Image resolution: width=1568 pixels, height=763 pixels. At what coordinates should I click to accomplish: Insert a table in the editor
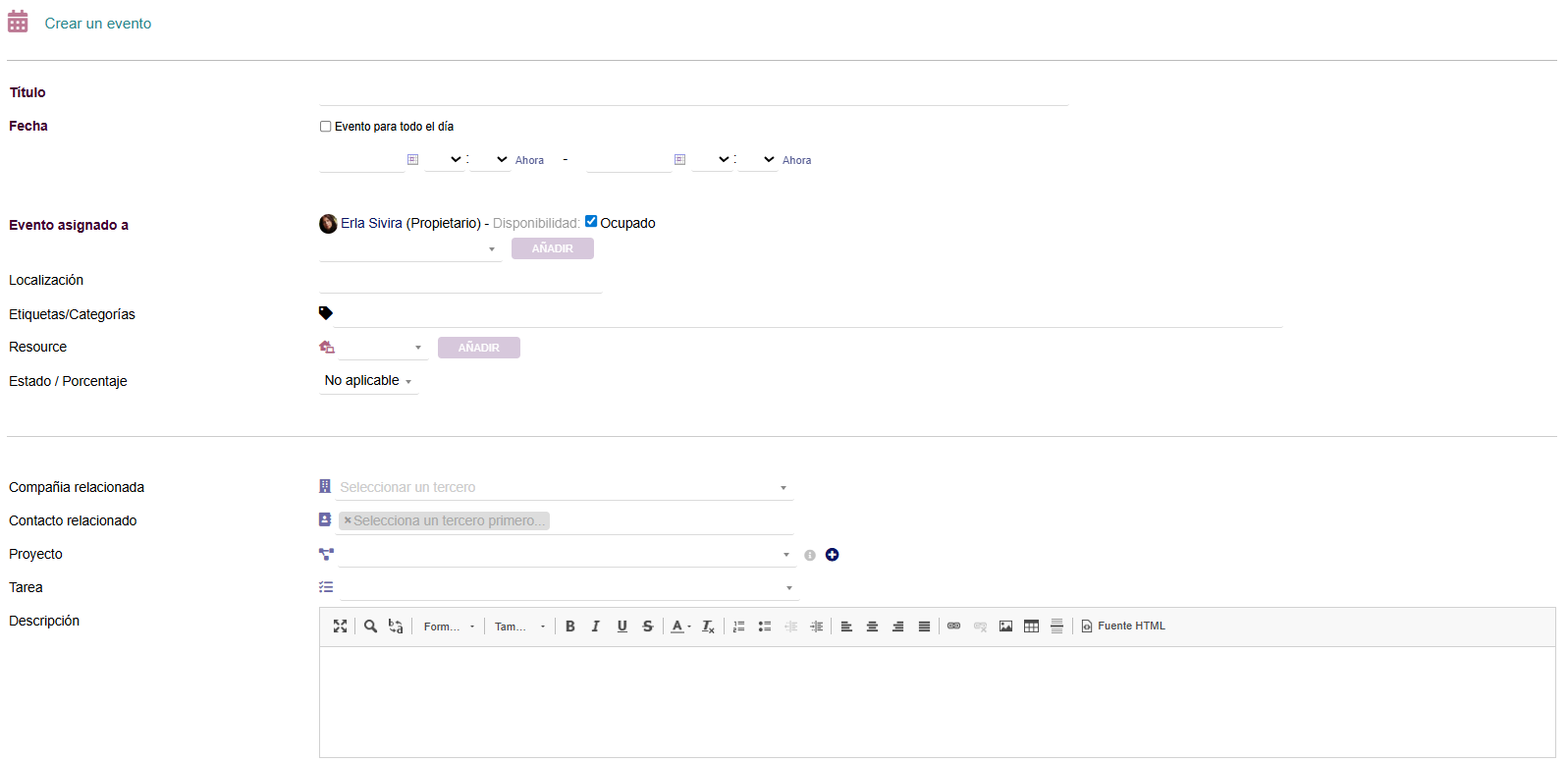tap(1031, 627)
